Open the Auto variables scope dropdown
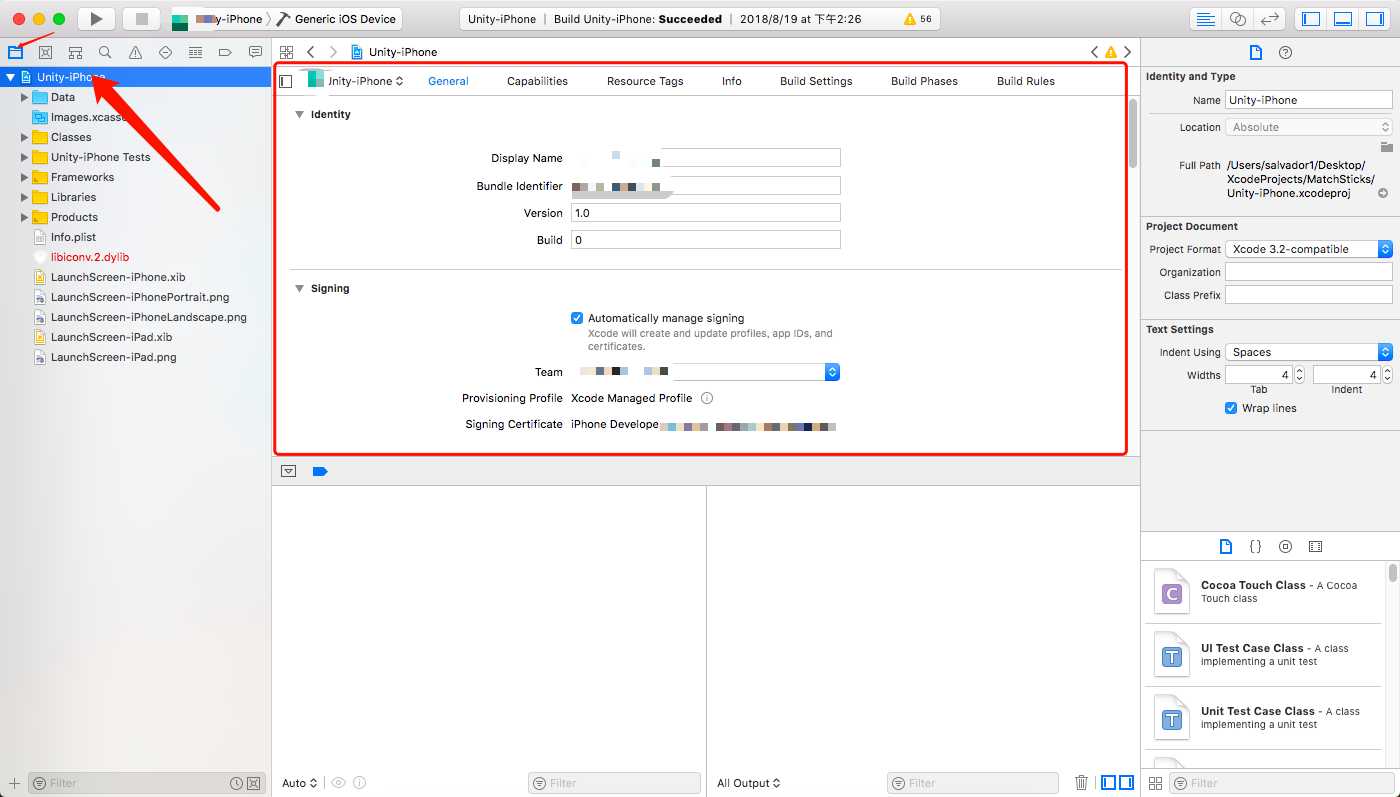The width and height of the screenshot is (1400, 797). tap(300, 783)
